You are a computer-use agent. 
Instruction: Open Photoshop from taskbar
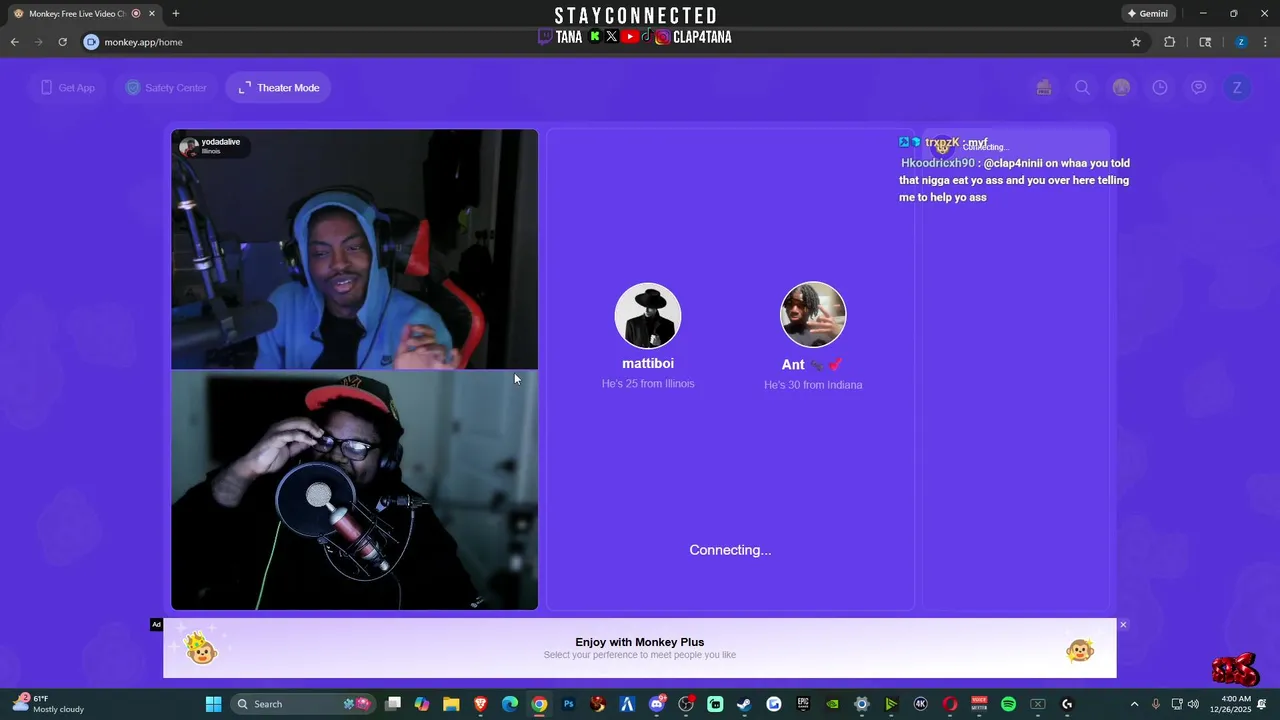[x=568, y=704]
